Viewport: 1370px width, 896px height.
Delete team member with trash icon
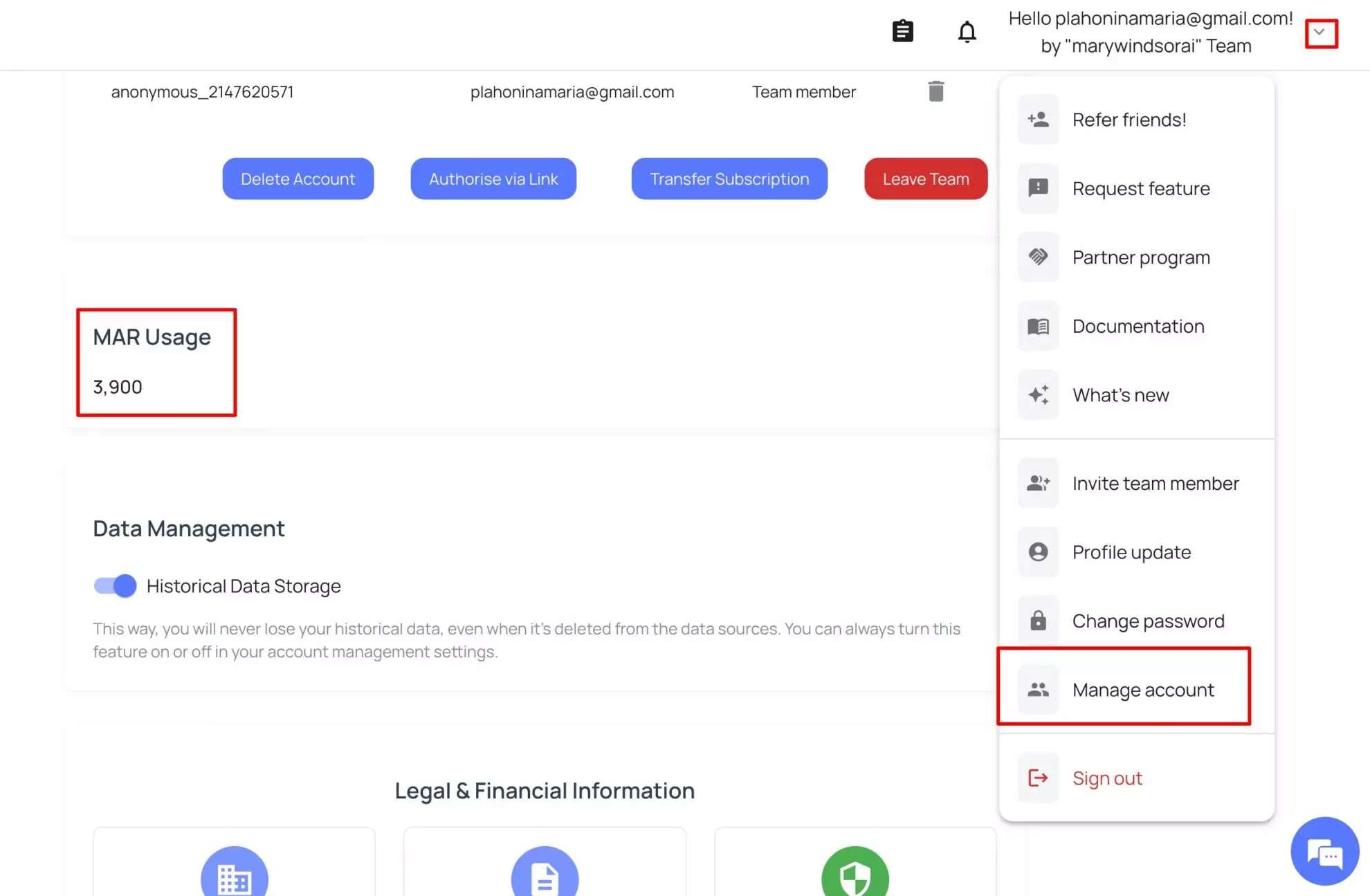click(935, 91)
